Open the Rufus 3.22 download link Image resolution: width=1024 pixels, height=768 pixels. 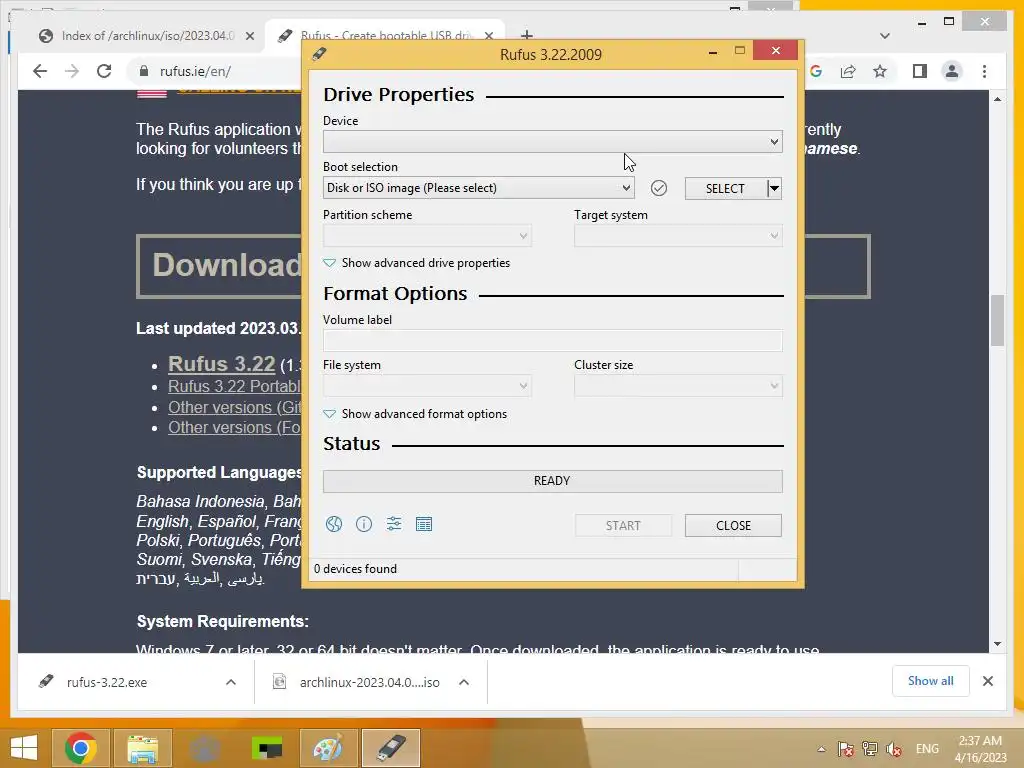pos(221,364)
